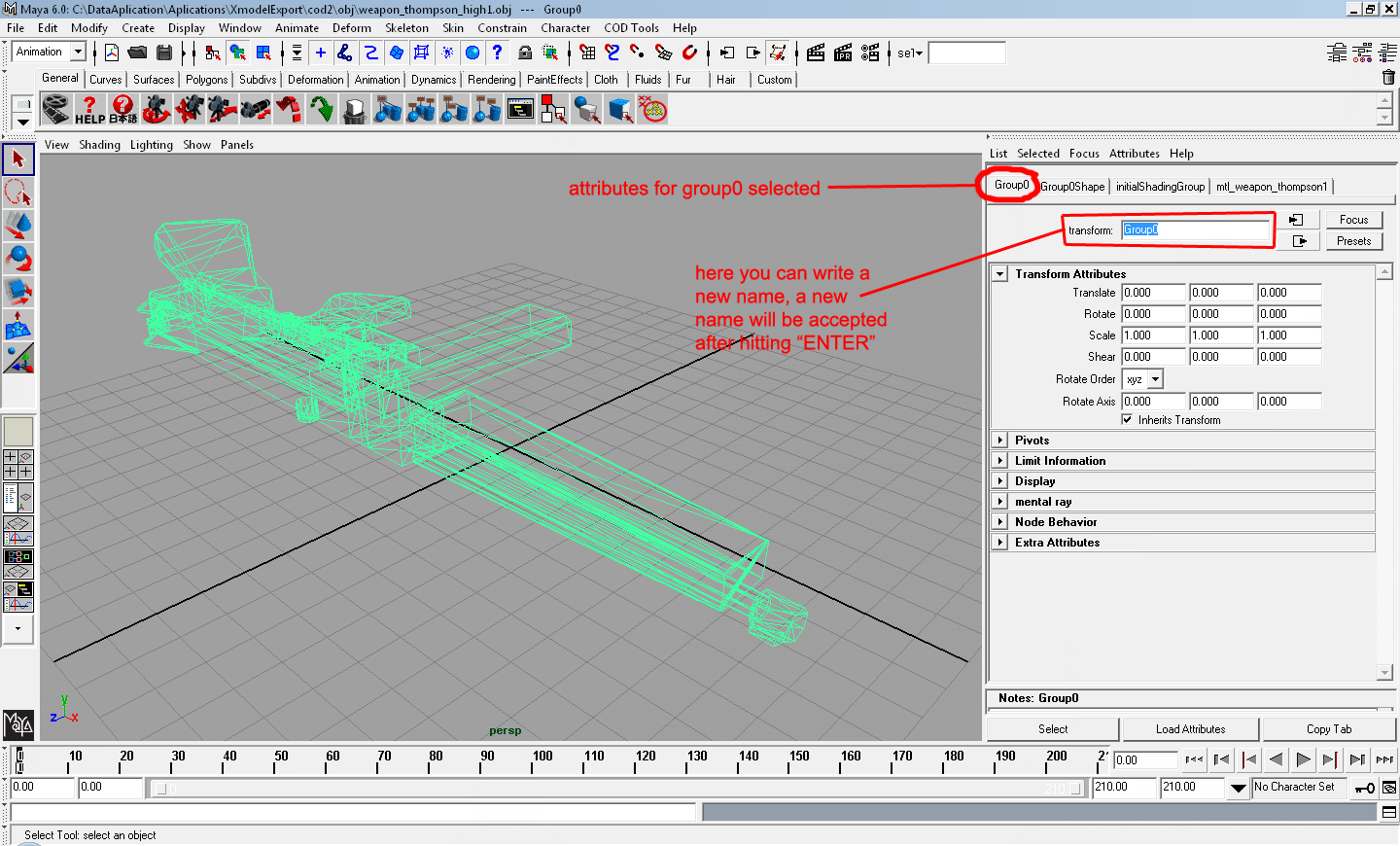The width and height of the screenshot is (1400, 846).
Task: Click the red Make Live magnet icon
Action: click(x=689, y=53)
